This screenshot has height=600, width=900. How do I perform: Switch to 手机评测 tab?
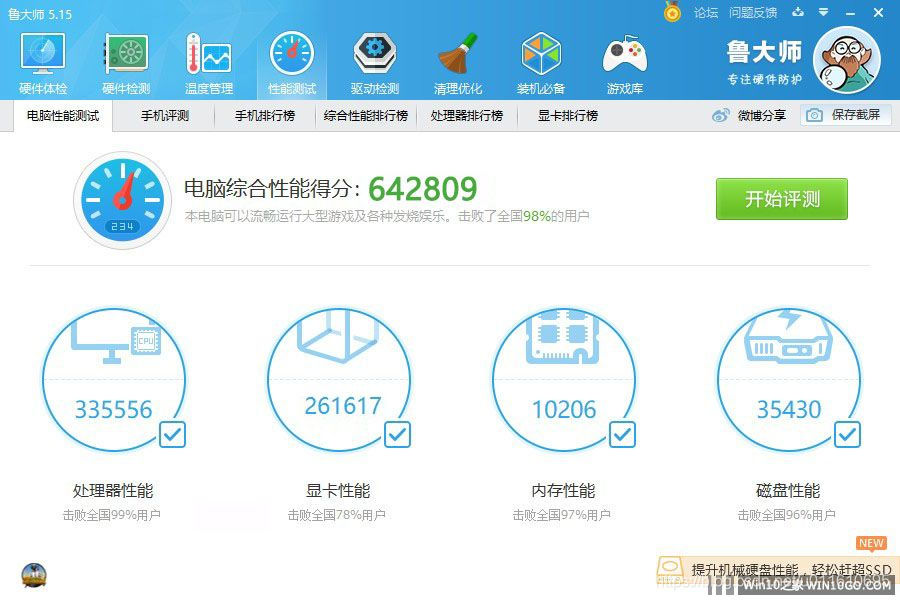coord(165,116)
